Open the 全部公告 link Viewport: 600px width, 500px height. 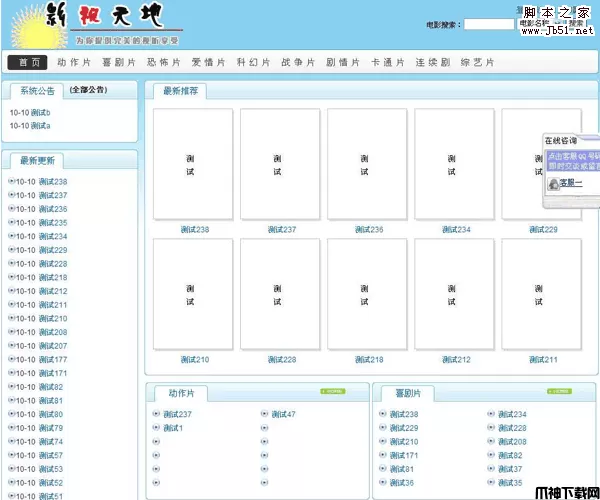[x=89, y=90]
